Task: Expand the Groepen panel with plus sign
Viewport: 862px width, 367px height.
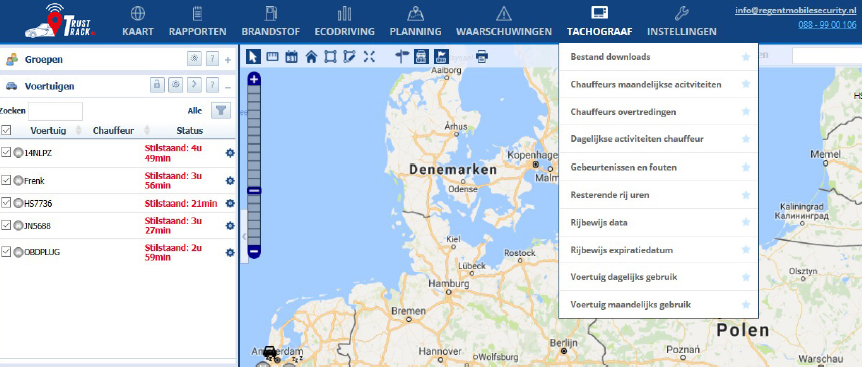Action: (x=228, y=59)
